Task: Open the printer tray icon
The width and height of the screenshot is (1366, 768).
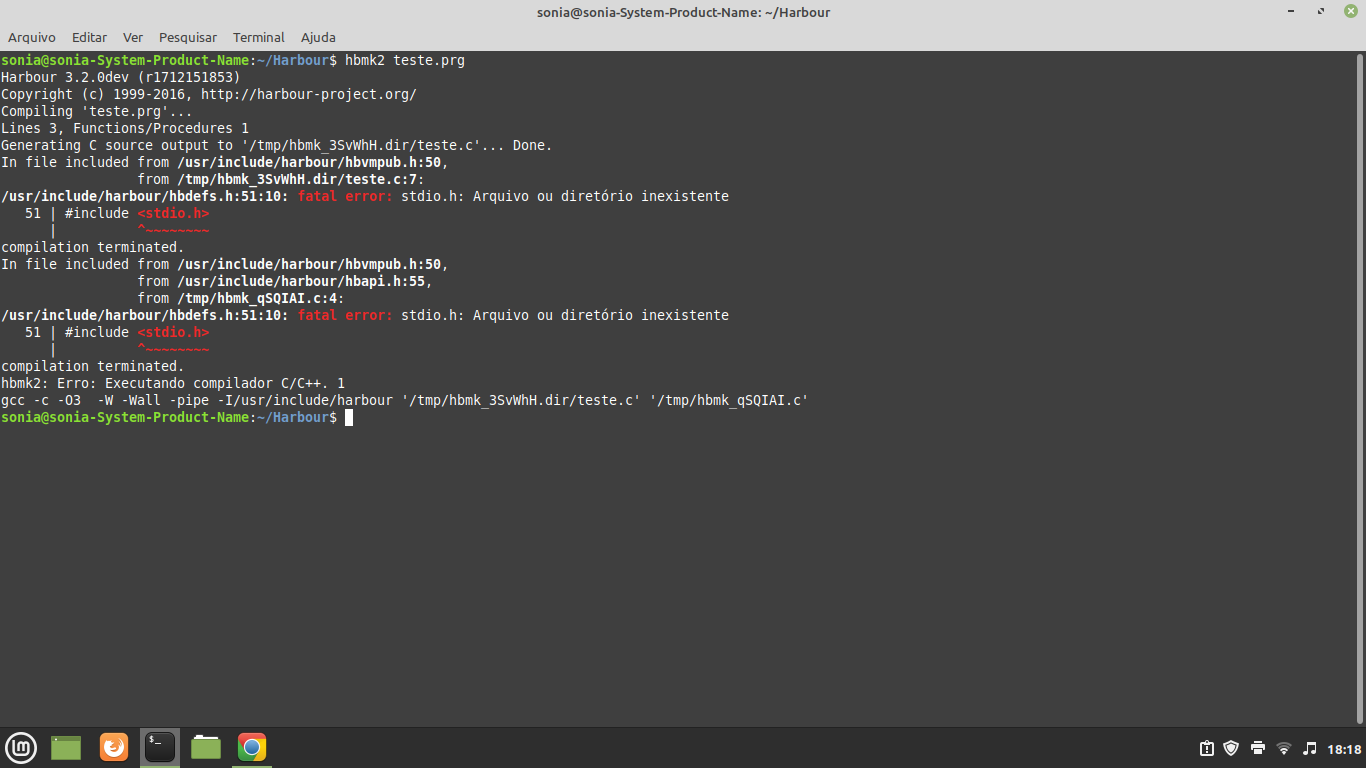Action: coord(1258,749)
